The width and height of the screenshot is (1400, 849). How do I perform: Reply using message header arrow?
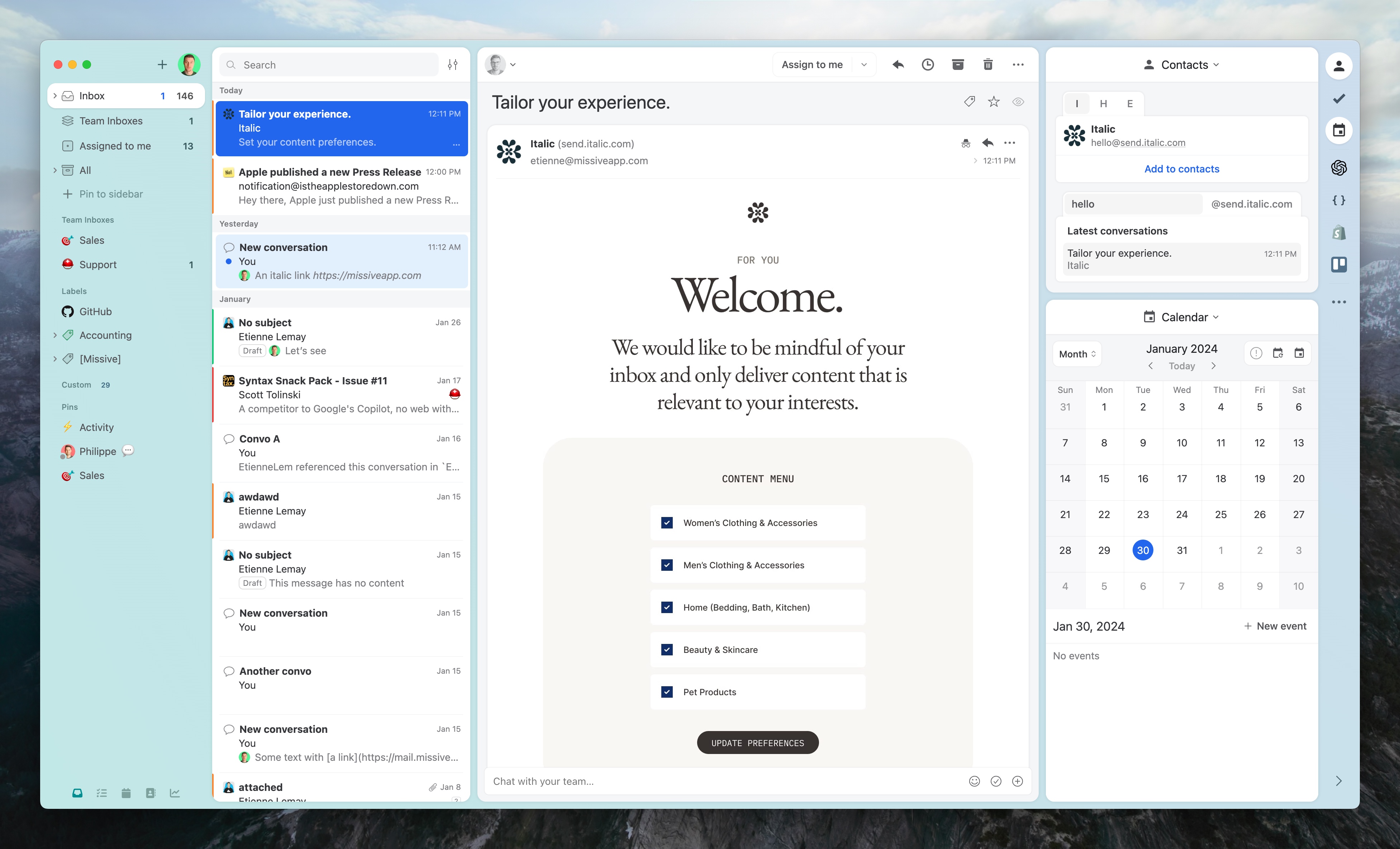988,143
